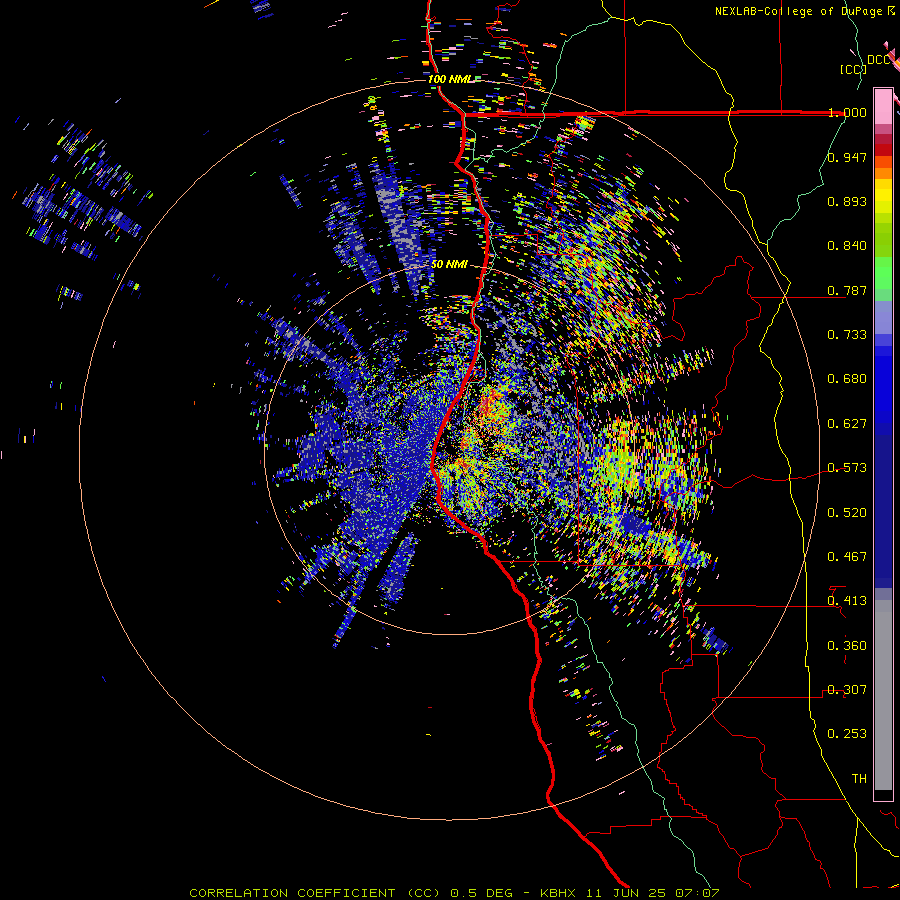Select the 0.520 legend value
Image resolution: width=900 pixels, height=900 pixels.
[847, 513]
